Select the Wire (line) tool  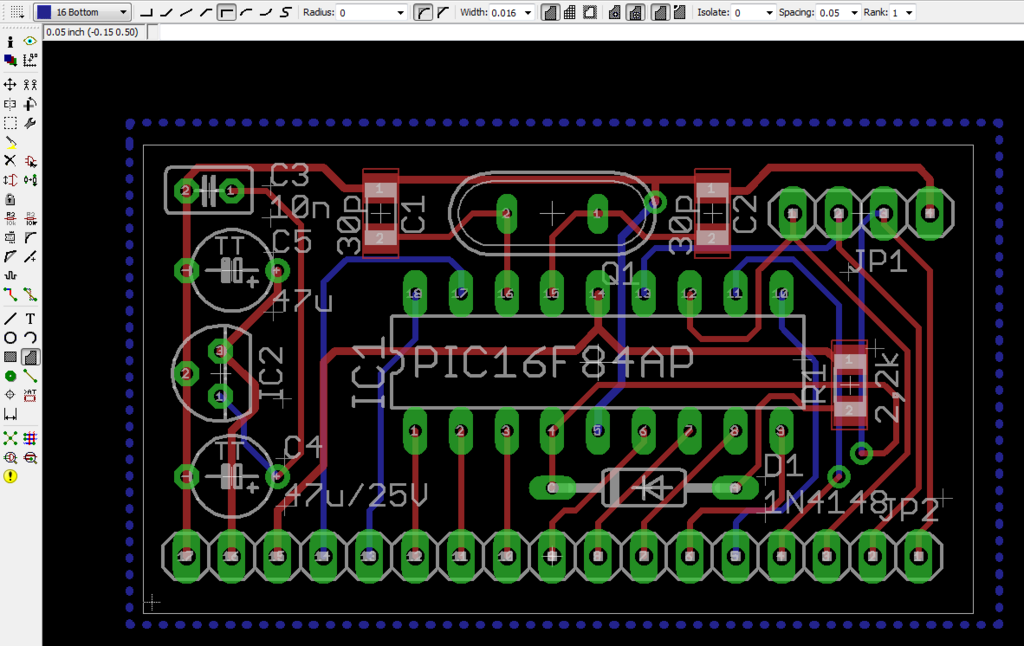10,319
